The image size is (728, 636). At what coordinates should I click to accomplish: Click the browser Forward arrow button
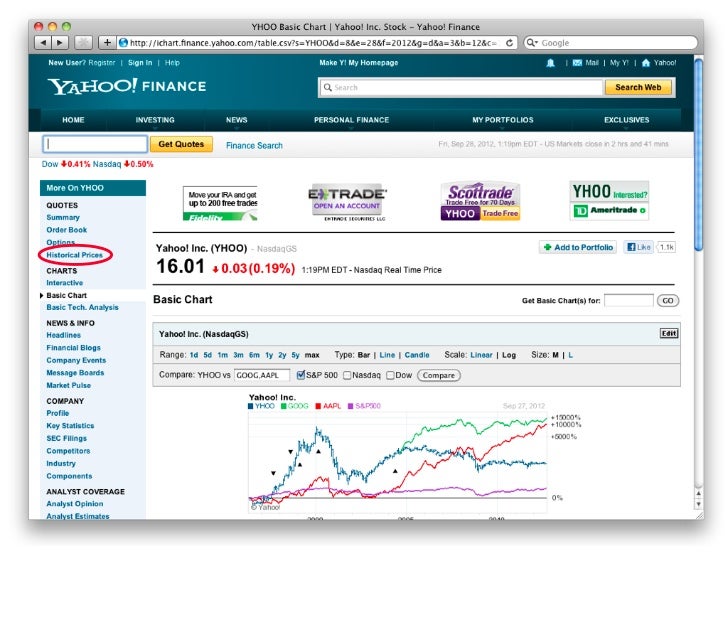(60, 43)
